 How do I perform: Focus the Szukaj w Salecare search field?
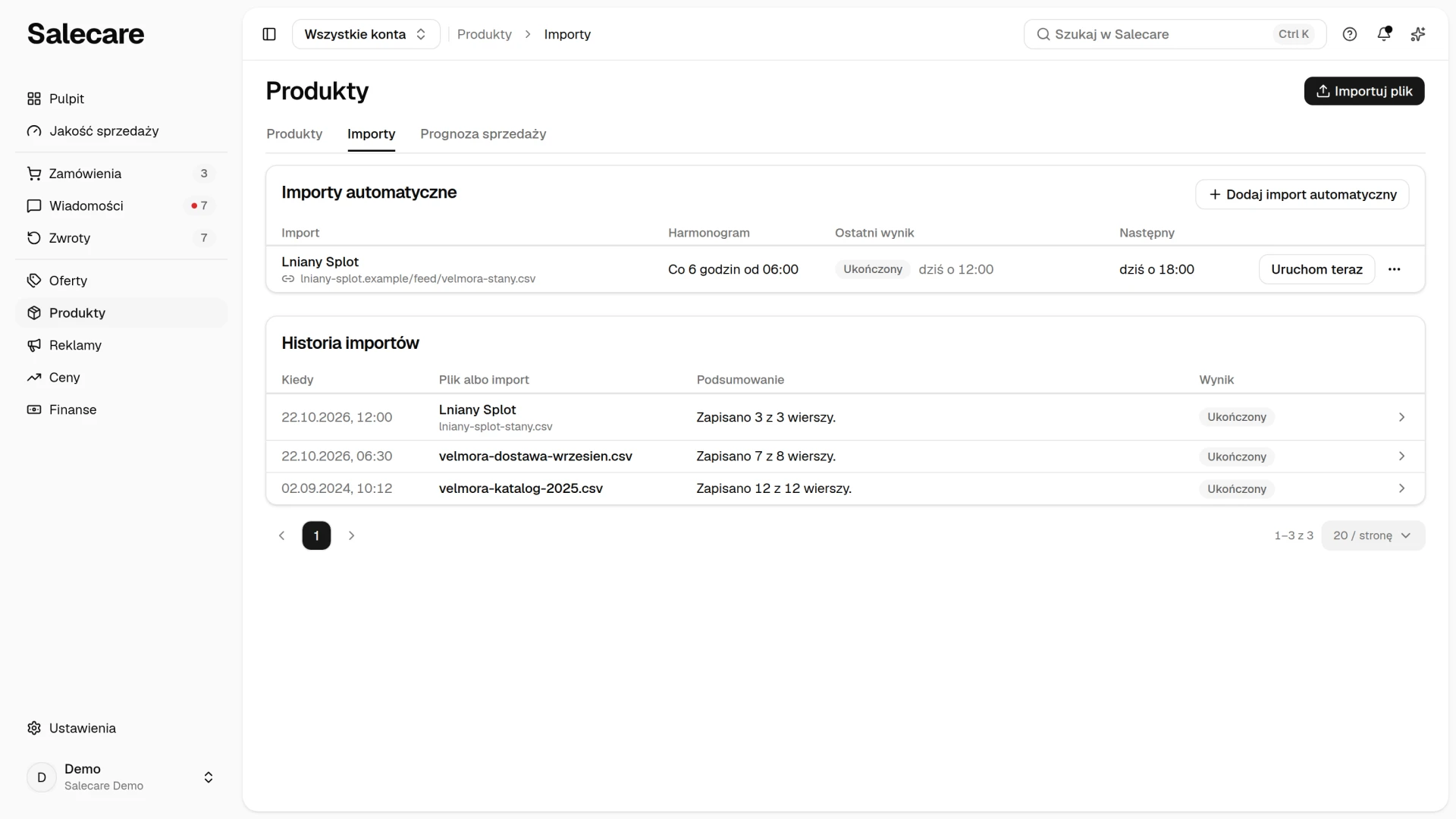click(1175, 34)
